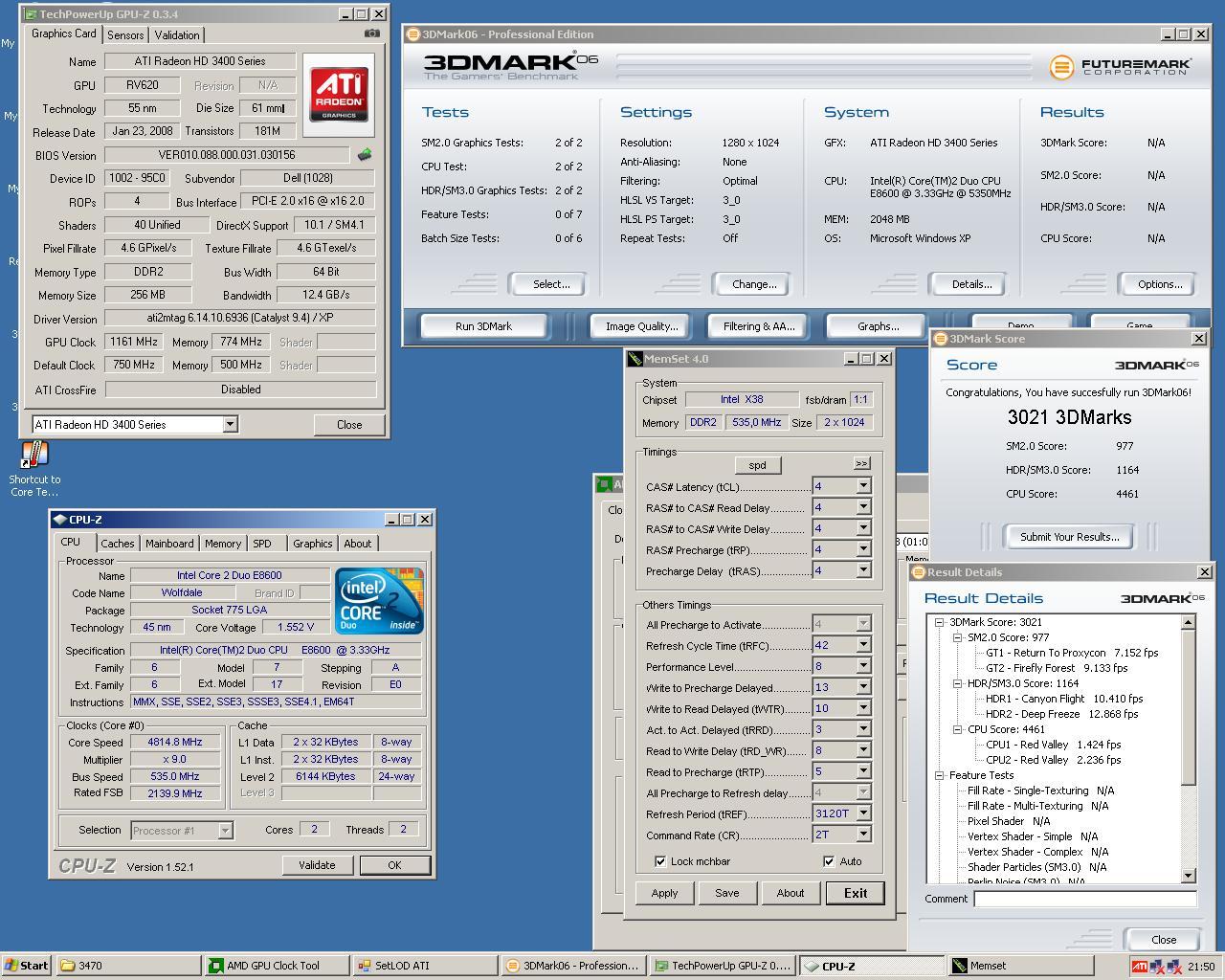
Task: Open the Caches tab in CPU-Z
Action: 118,543
